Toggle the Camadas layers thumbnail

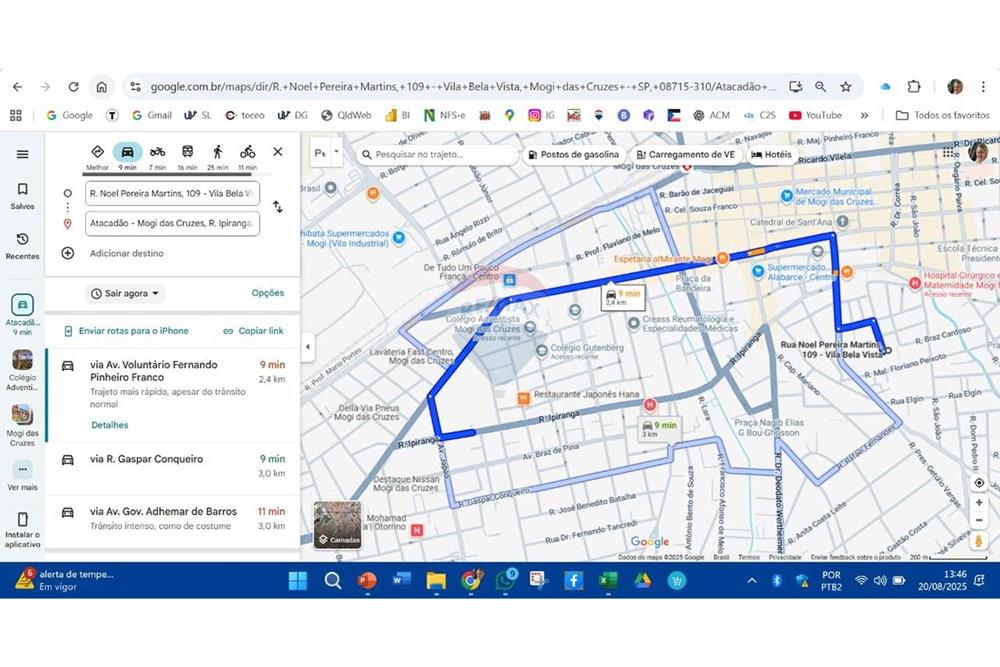(x=337, y=525)
